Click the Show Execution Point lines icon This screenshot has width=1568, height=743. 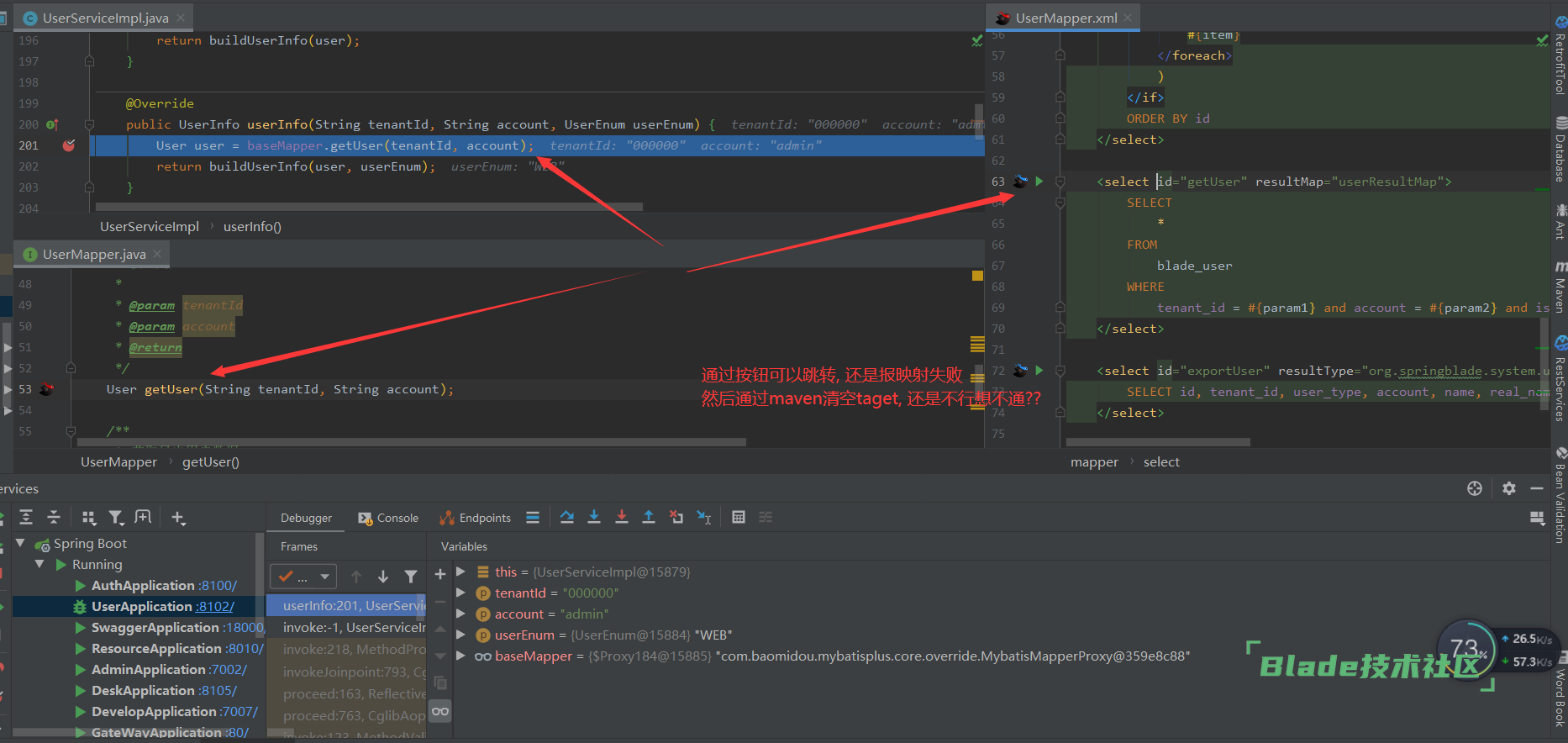point(533,517)
